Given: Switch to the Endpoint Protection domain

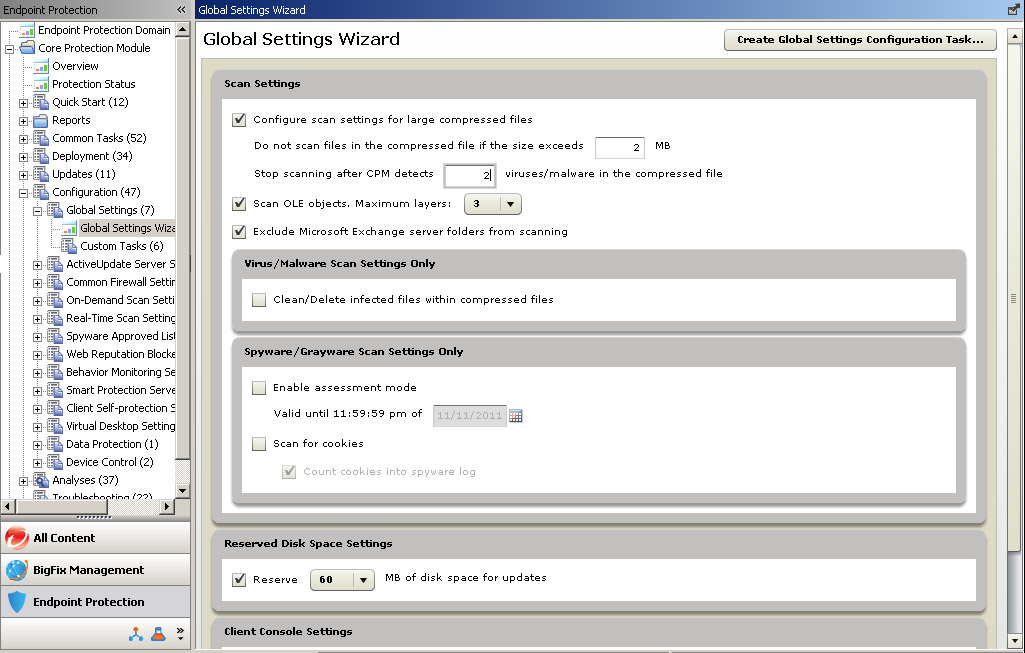Looking at the screenshot, I should pos(95,602).
